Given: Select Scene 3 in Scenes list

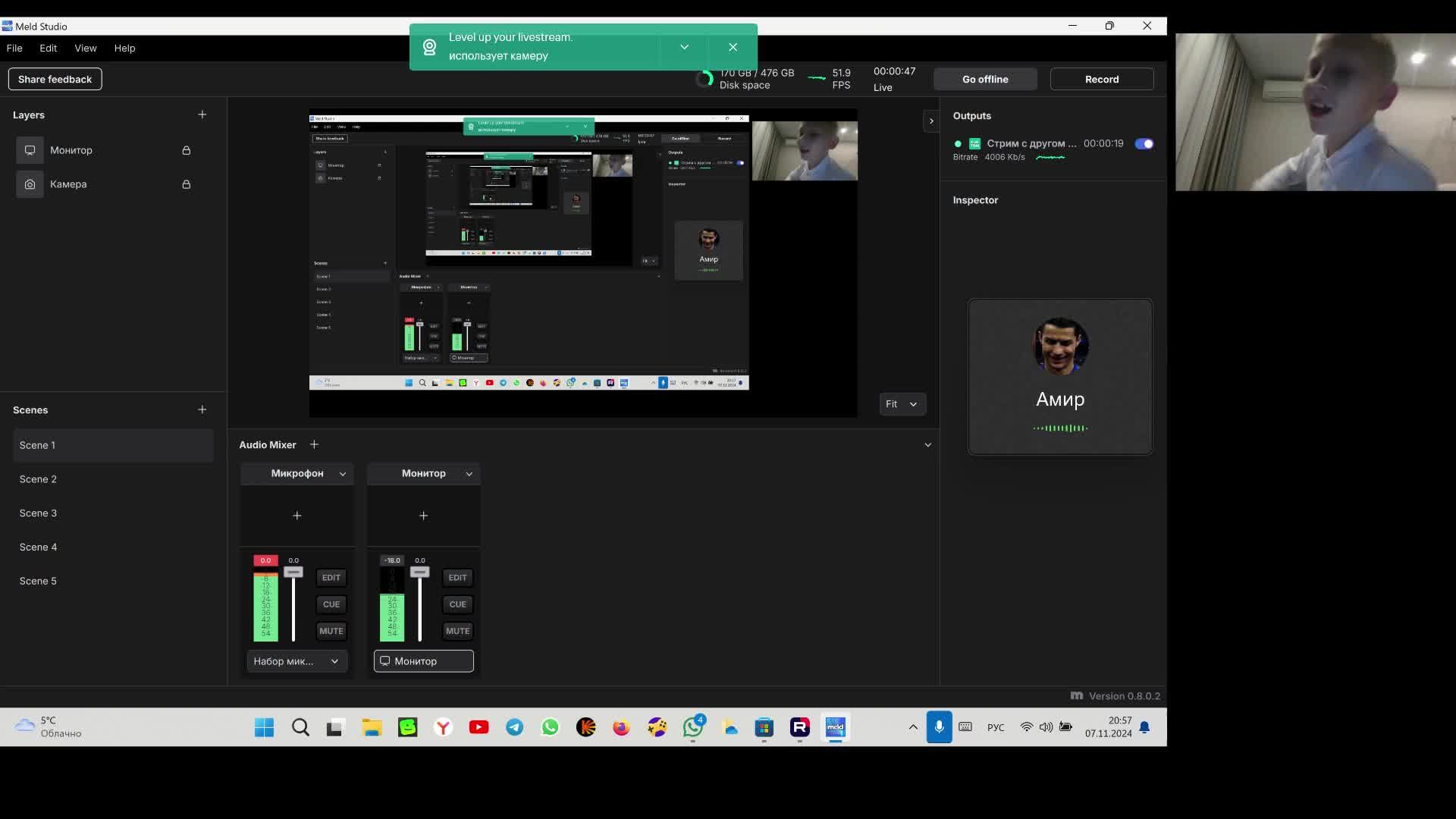Looking at the screenshot, I should click(x=38, y=513).
